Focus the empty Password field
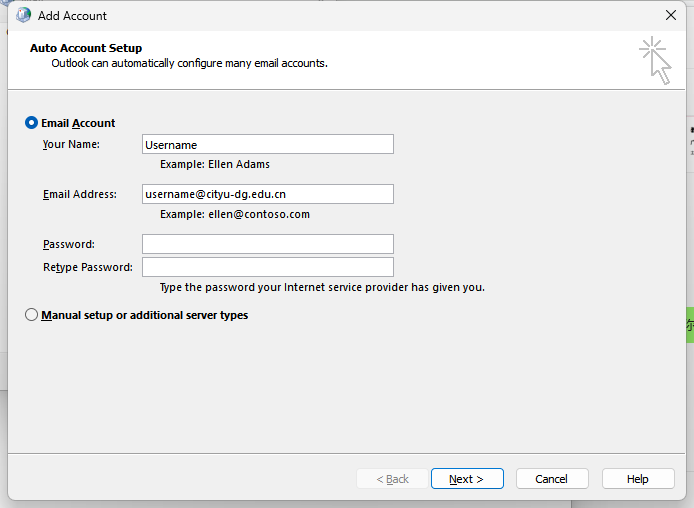The height and width of the screenshot is (508, 694). click(x=267, y=244)
